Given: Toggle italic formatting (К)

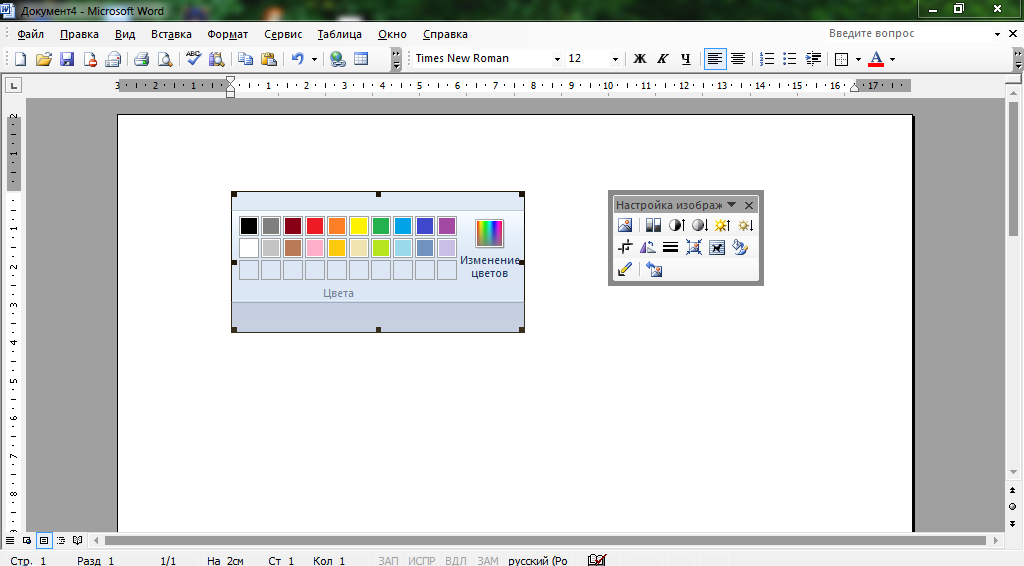Looking at the screenshot, I should [x=662, y=59].
